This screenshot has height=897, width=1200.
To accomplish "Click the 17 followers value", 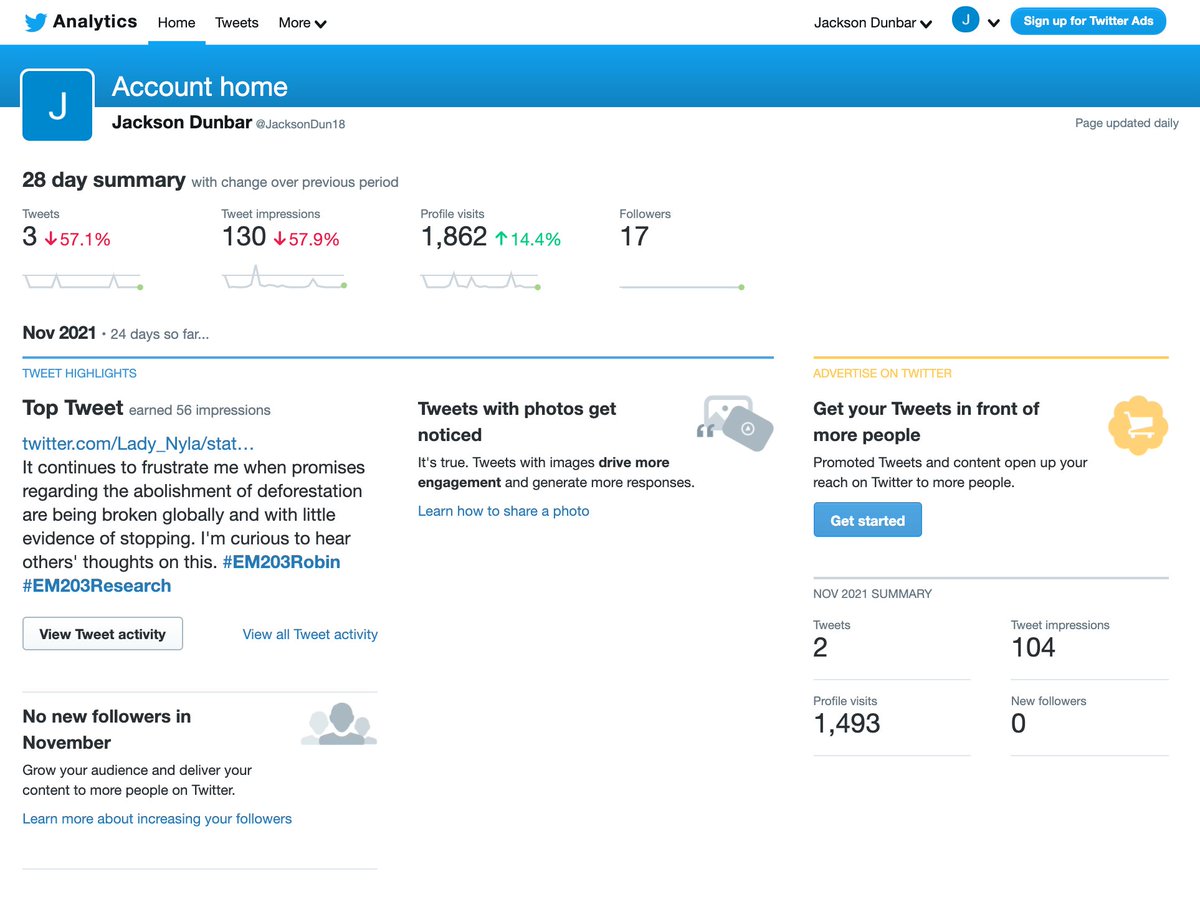I will [x=634, y=237].
